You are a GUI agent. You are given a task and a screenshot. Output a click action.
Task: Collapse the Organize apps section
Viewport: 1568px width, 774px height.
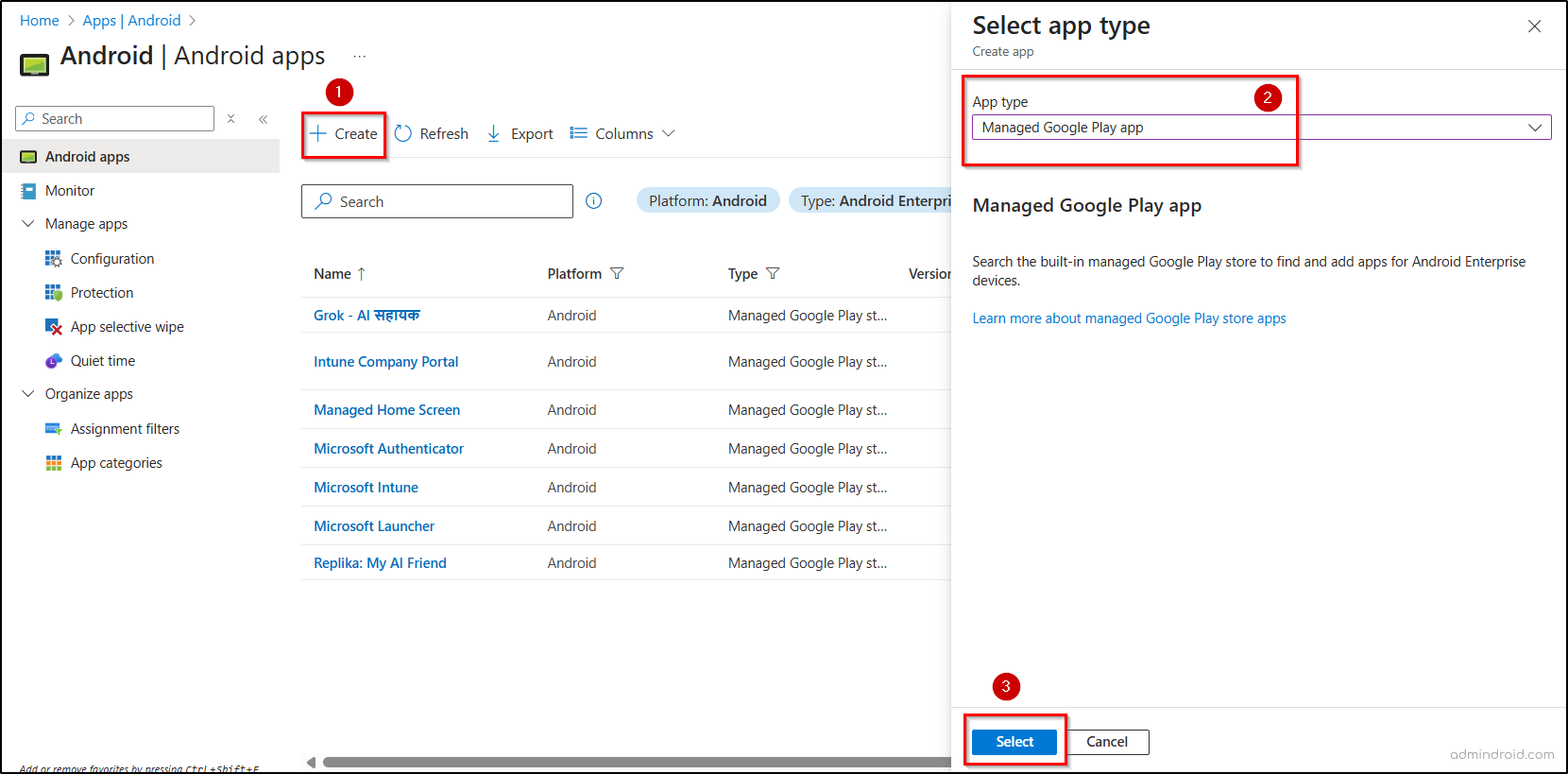pos(28,394)
